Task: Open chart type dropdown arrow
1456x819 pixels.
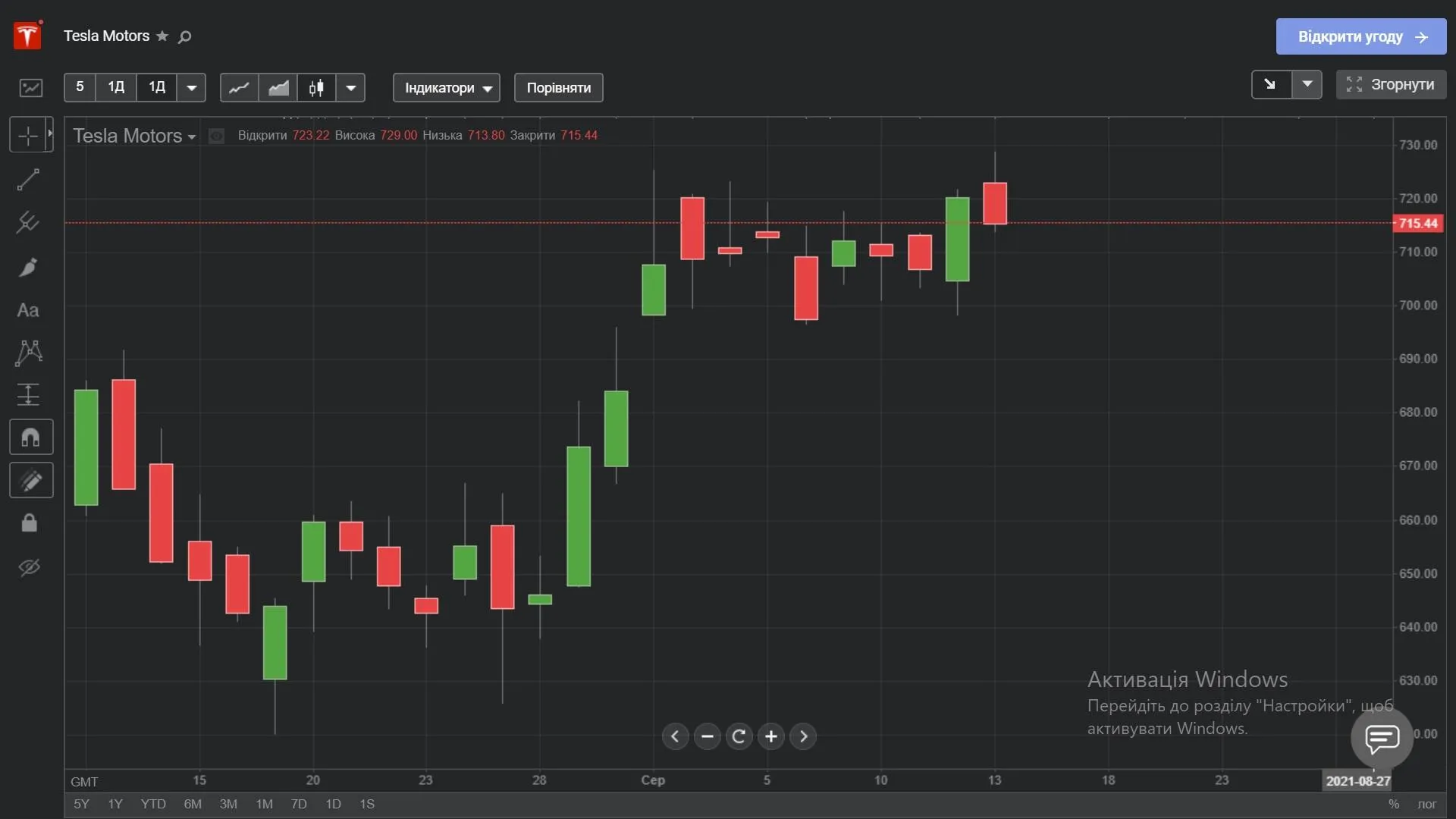Action: (350, 88)
